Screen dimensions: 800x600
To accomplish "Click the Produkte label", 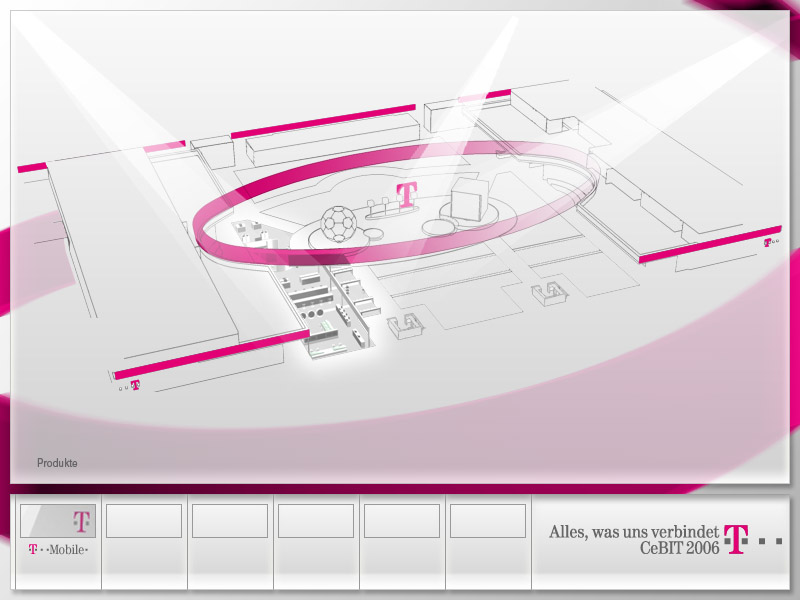I will click(57, 463).
